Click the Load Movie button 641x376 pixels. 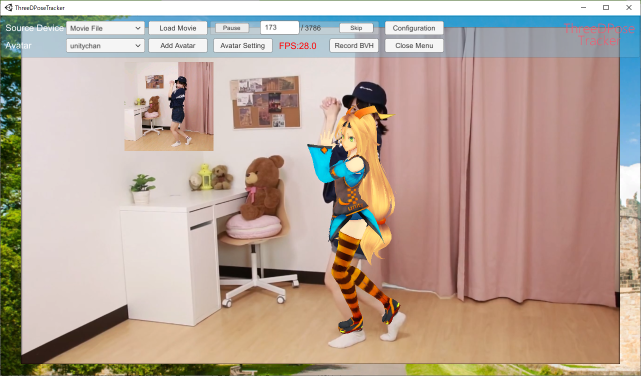click(x=178, y=28)
